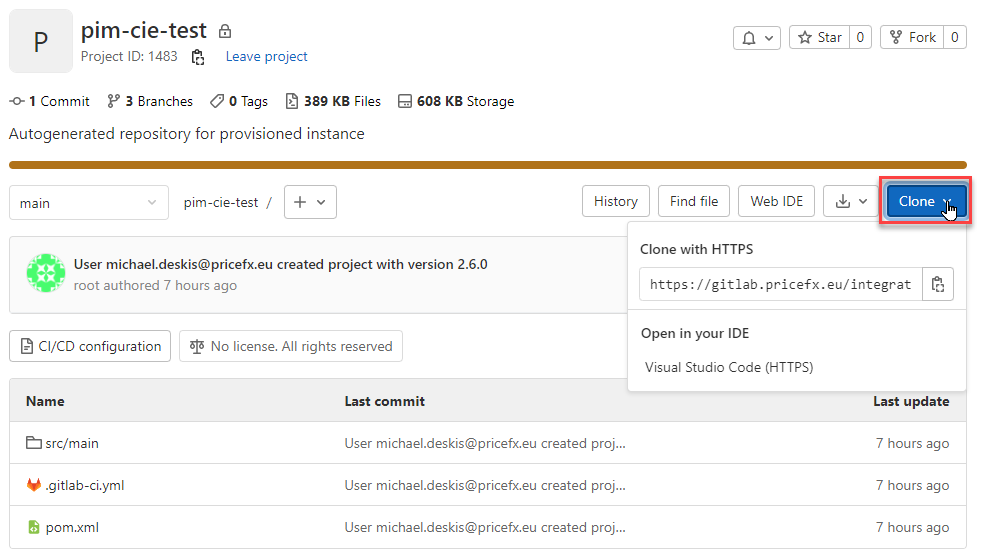Screen dimensions: 992x557
Task: Click the private lock icon beside title
Action: point(225,30)
